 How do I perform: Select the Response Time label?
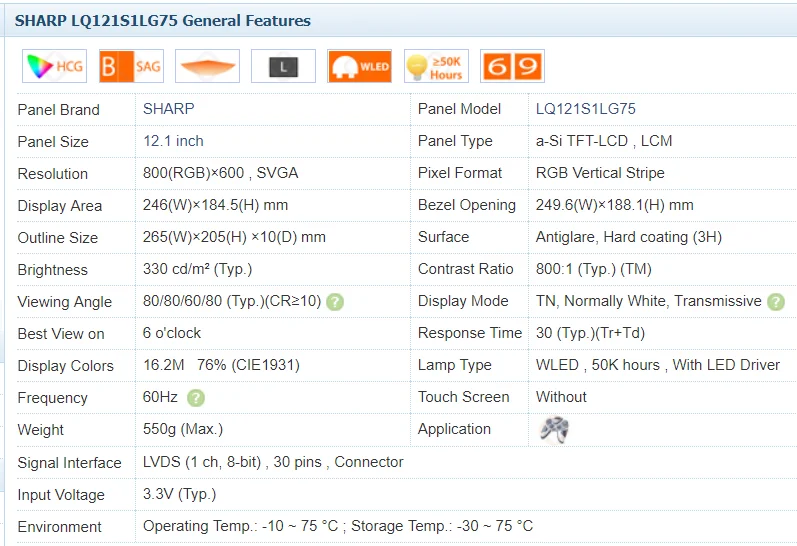click(x=470, y=333)
